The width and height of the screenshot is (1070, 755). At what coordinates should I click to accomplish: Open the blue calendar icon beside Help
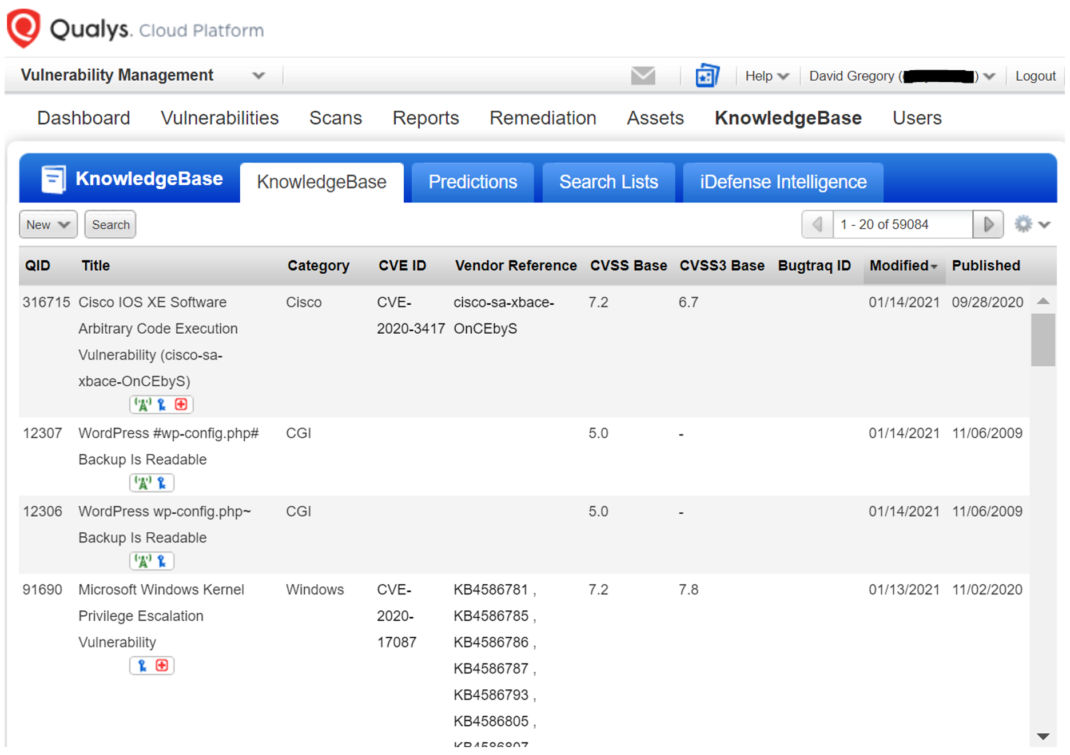tap(707, 75)
